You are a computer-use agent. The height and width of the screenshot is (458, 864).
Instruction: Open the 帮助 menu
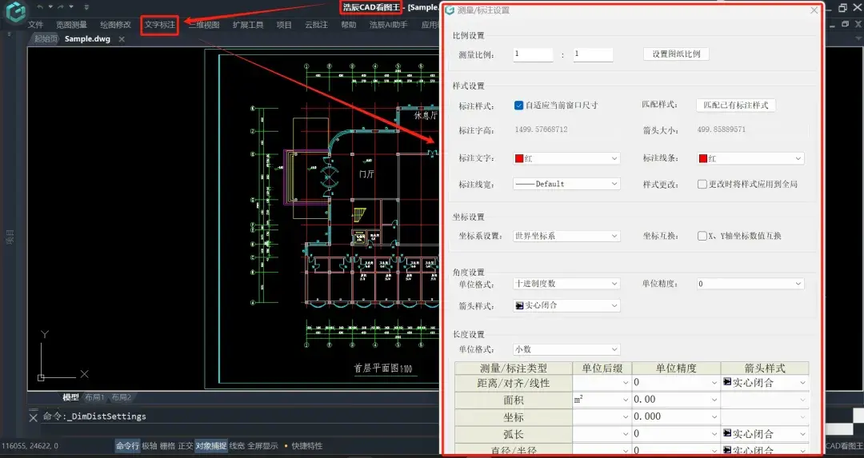348,25
